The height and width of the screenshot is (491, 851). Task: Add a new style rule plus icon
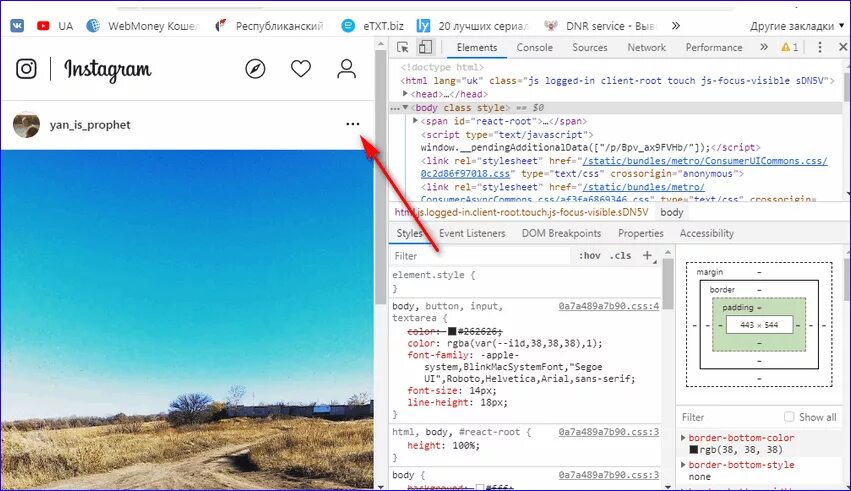point(647,255)
